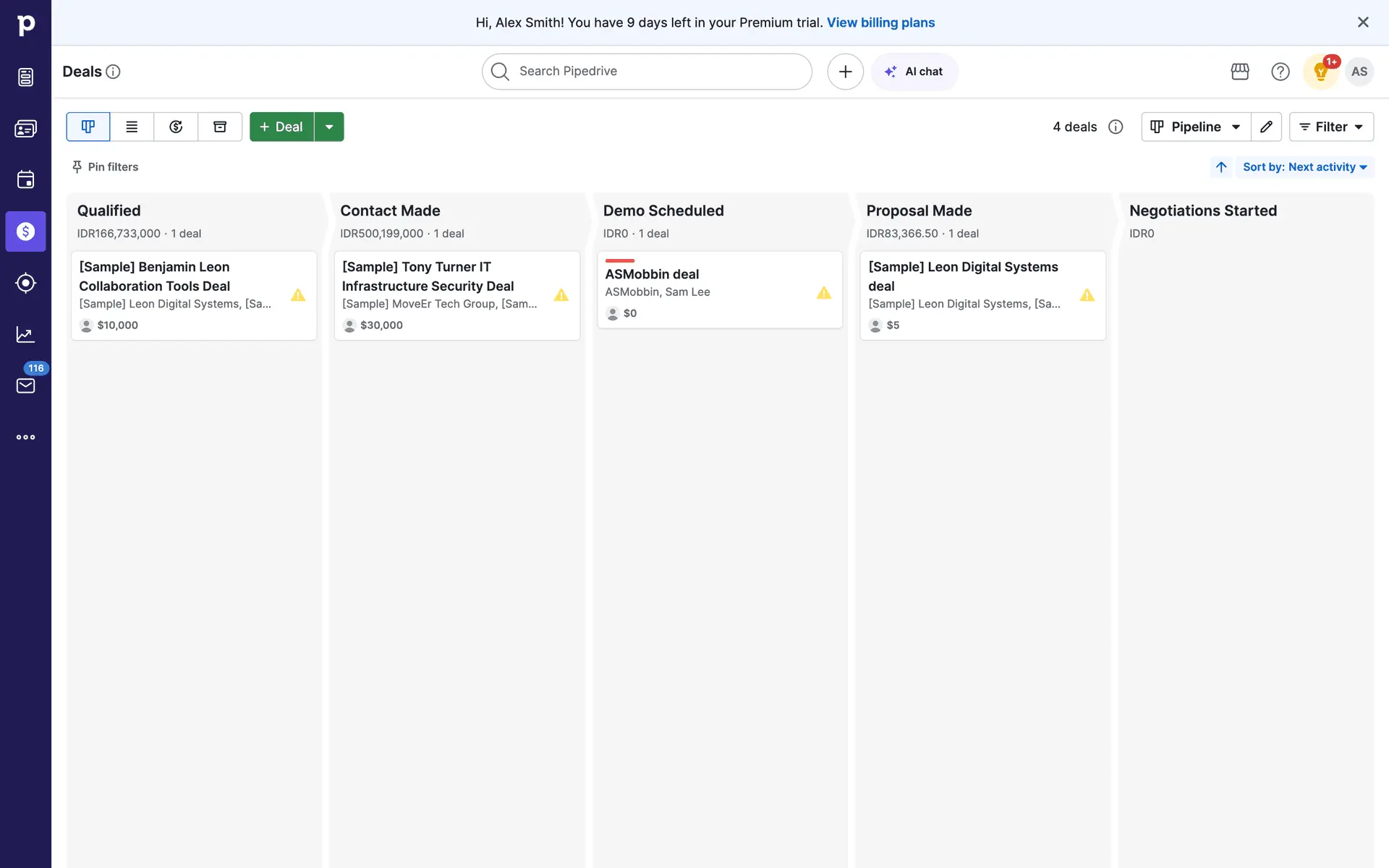Open the Campaigns target sidebar icon

[x=25, y=283]
